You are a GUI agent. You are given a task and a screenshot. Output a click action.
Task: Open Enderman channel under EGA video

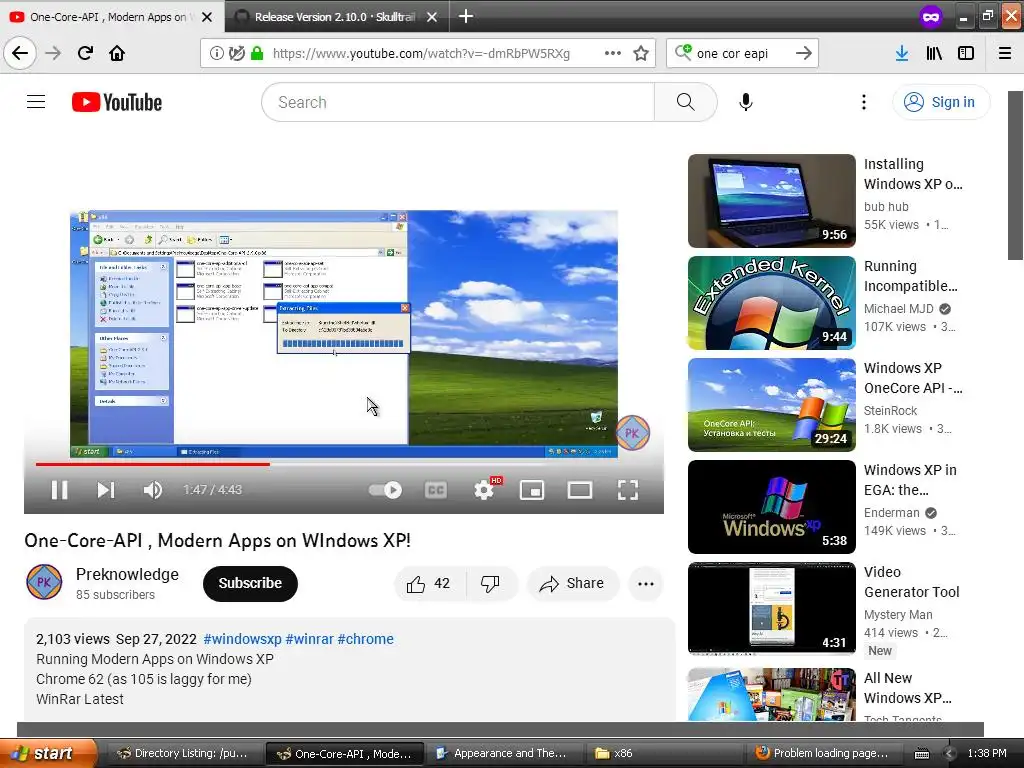pos(891,513)
